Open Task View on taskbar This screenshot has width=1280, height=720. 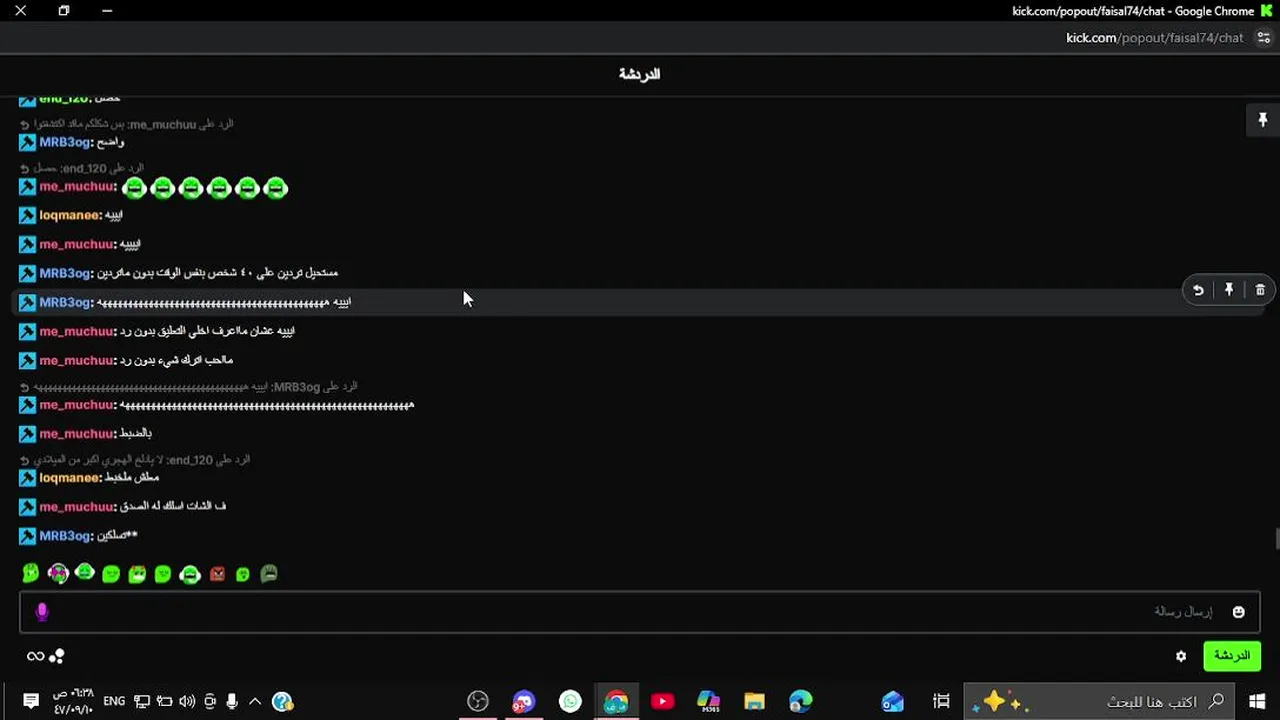[941, 701]
